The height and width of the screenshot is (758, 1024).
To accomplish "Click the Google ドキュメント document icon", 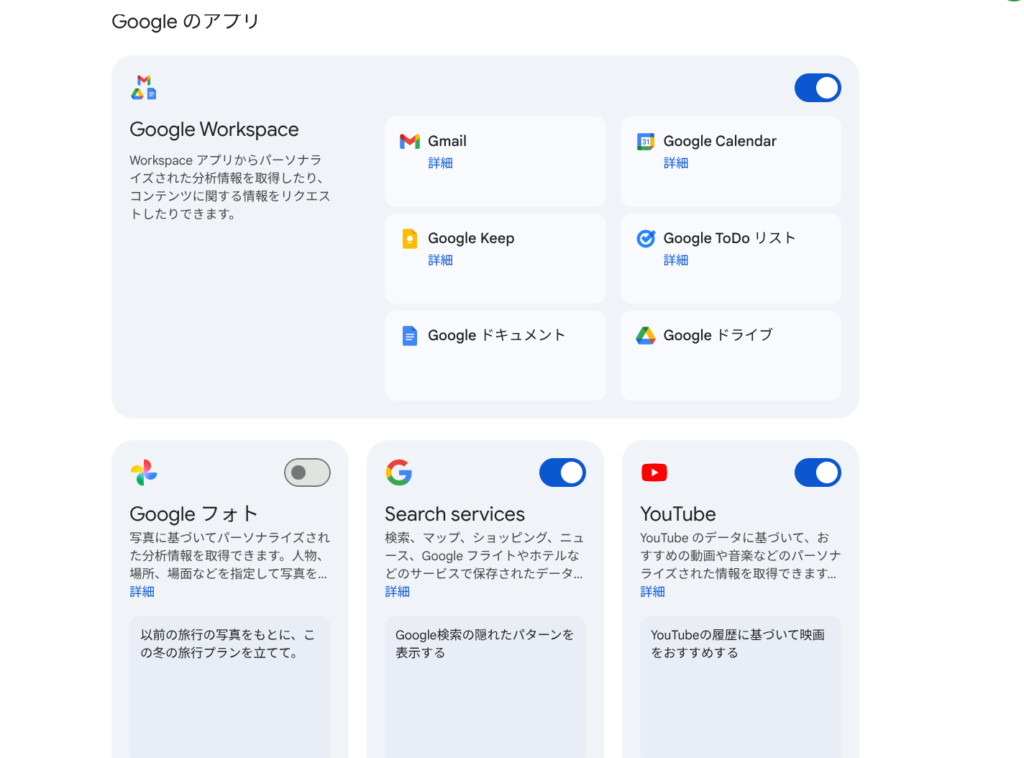I will [x=409, y=336].
